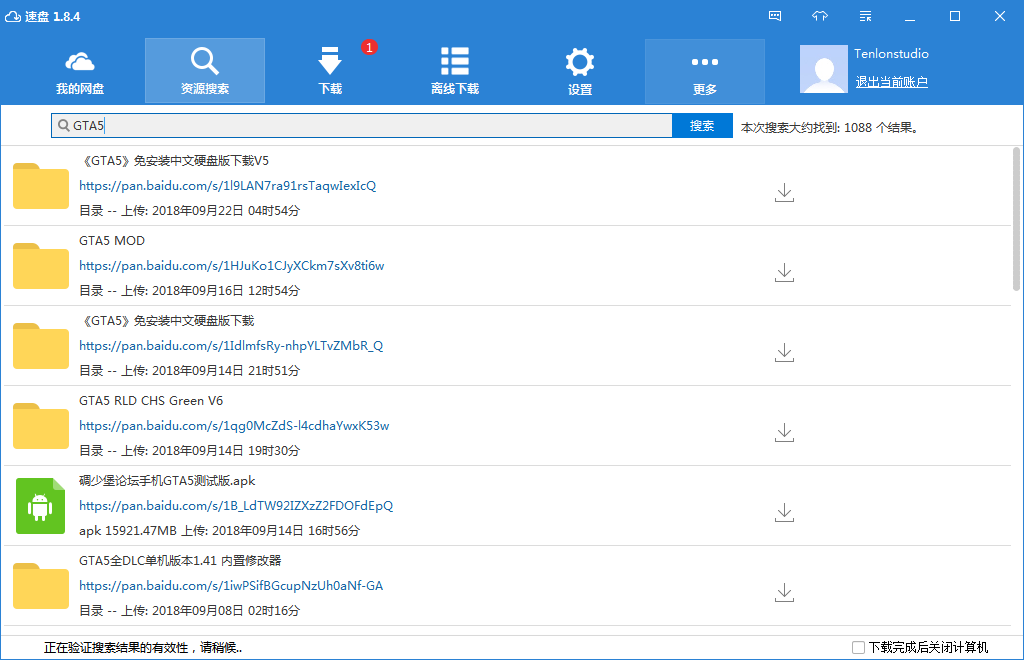Image resolution: width=1024 pixels, height=660 pixels.
Task: Open 设置 settings gear
Action: tap(580, 71)
